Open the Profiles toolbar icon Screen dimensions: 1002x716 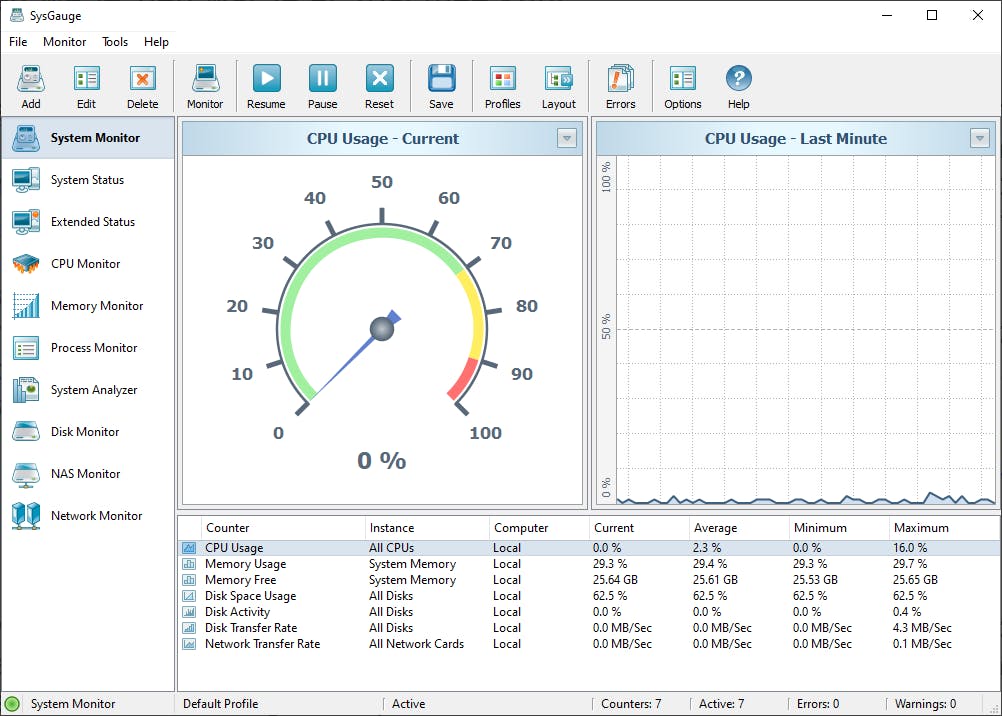502,85
